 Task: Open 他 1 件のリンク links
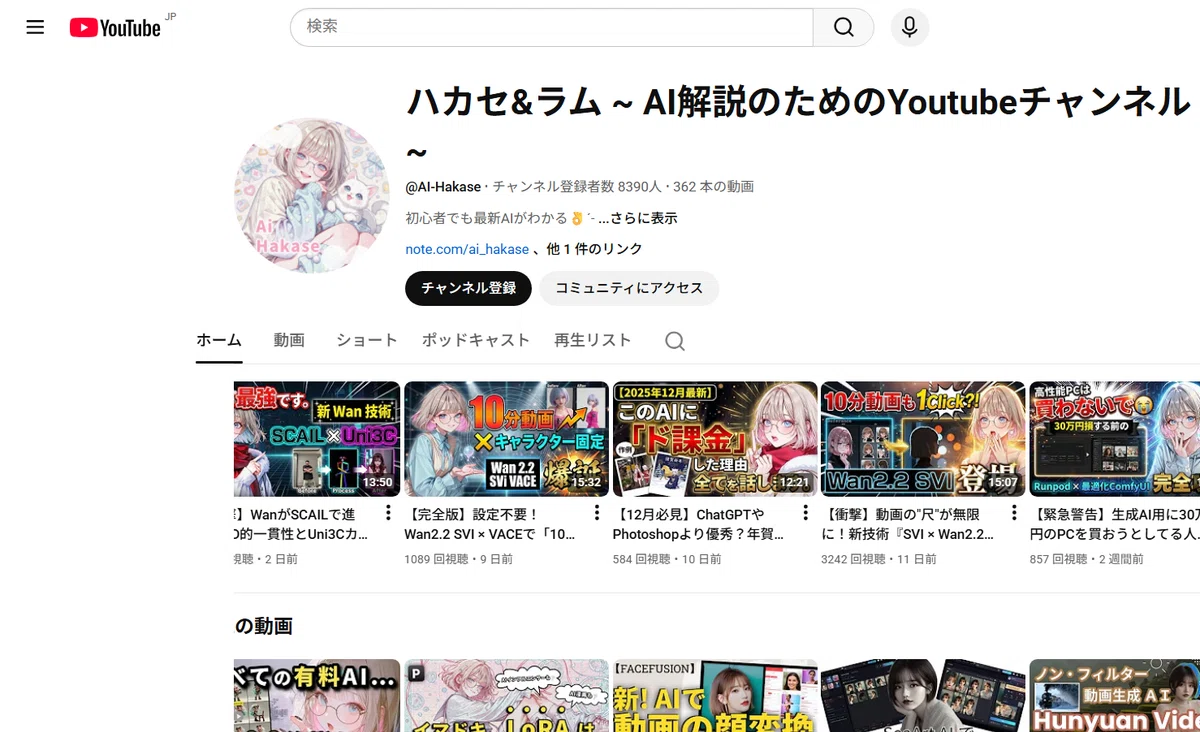click(595, 249)
